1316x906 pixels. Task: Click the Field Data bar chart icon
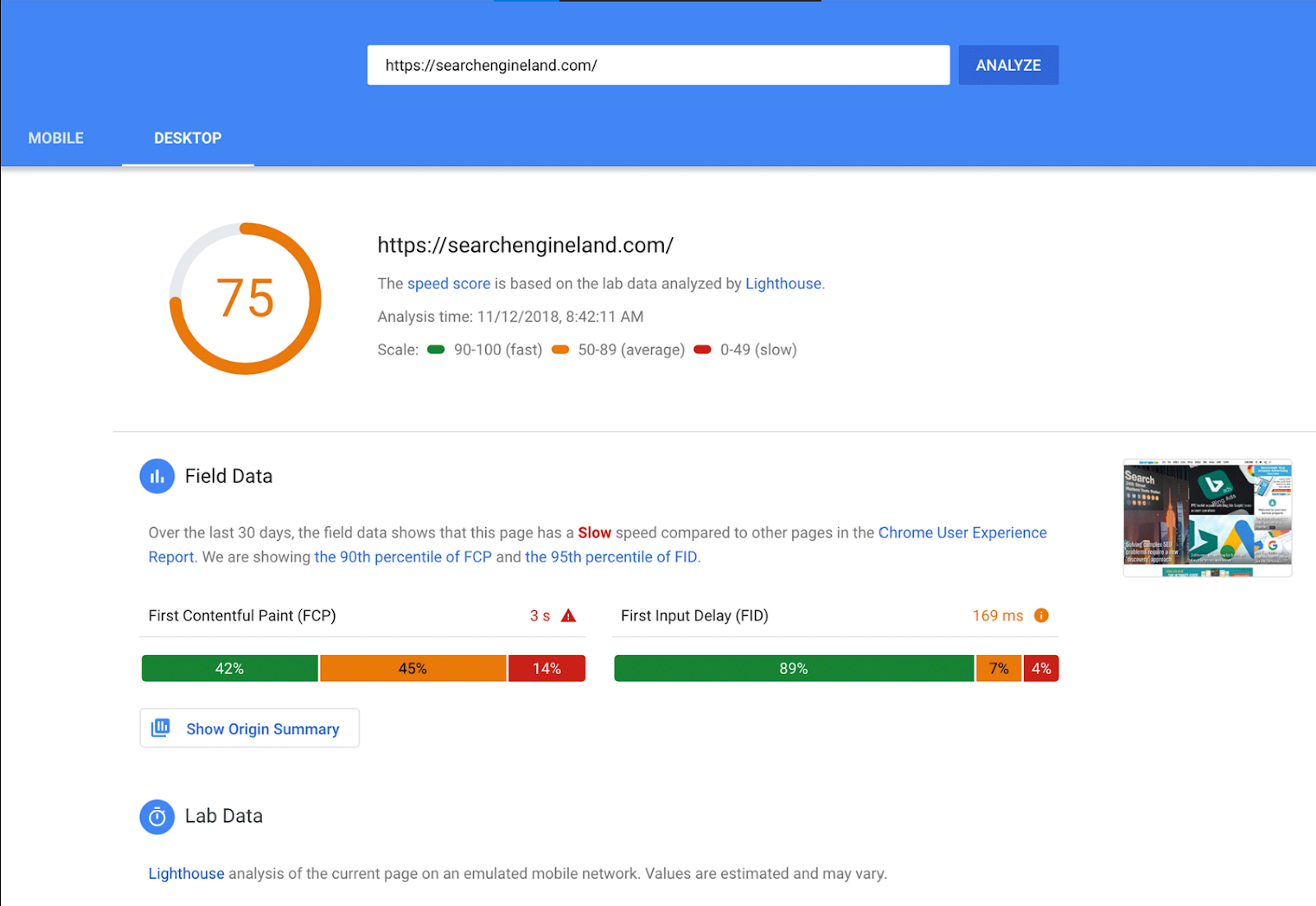(157, 476)
